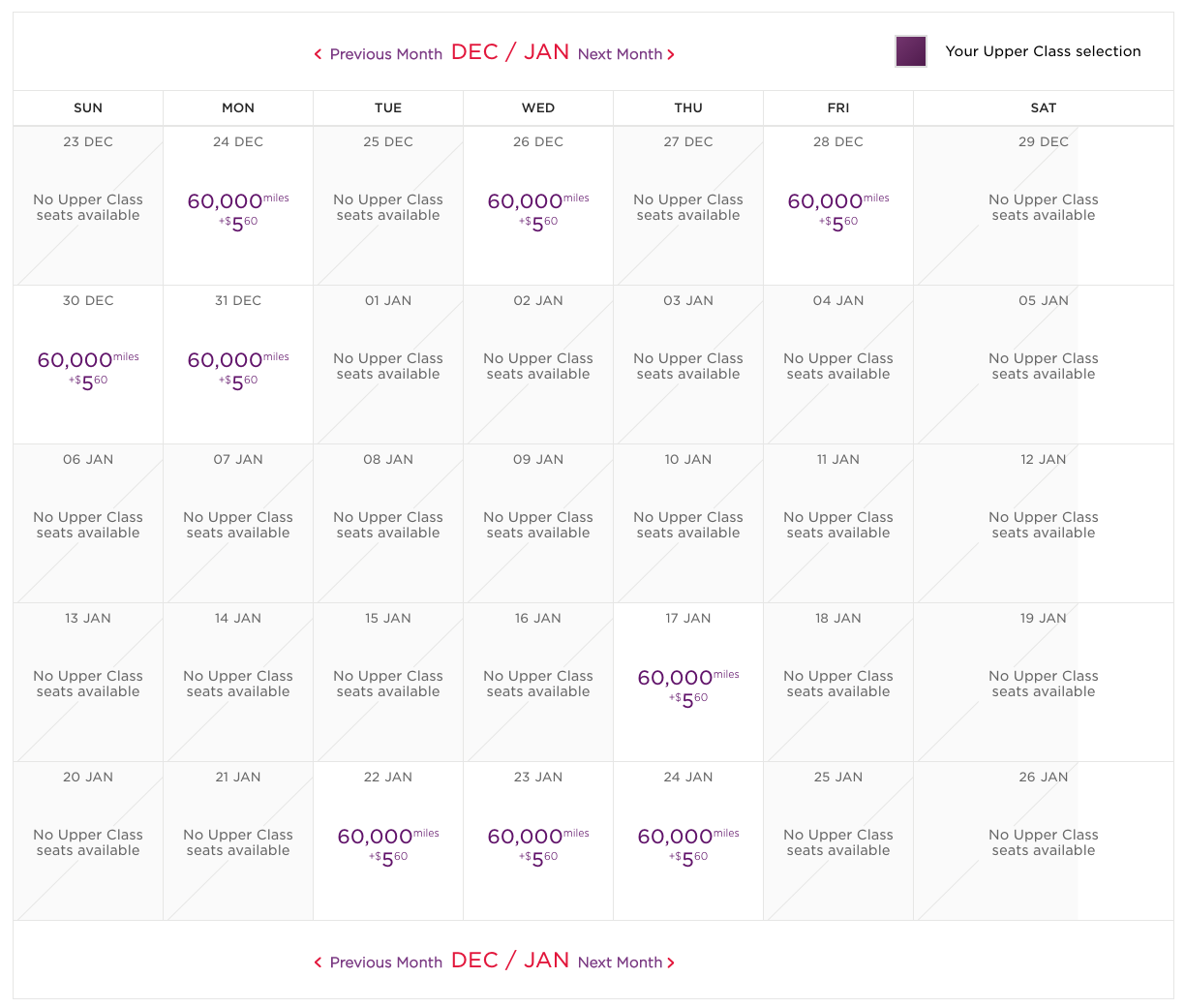Click the purple Upper Class selection swatch
The height and width of the screenshot is (1008, 1185).
coord(911,51)
